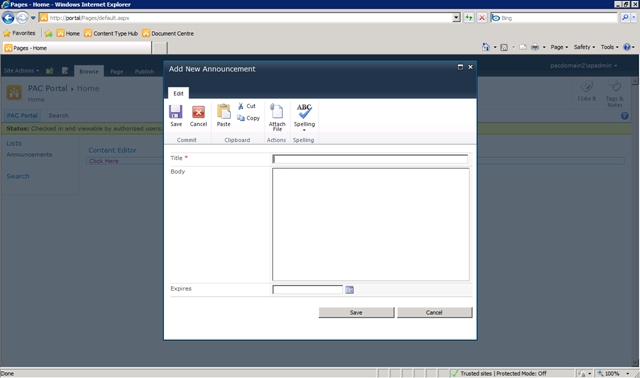Open the Safety menu
Viewport: 640px width, 378px height.
[584, 47]
